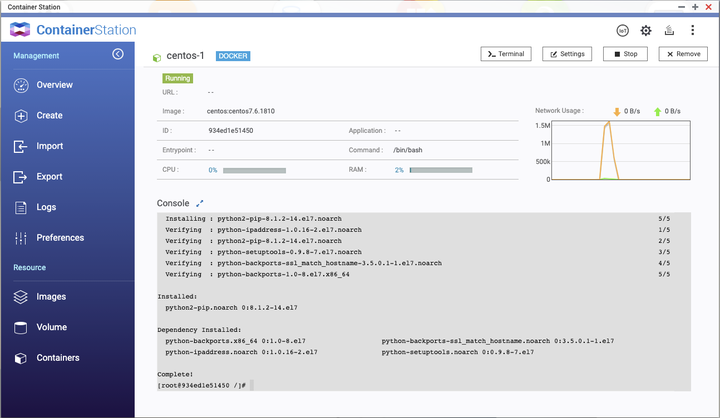Open the three-dot more menu
This screenshot has height=418, width=720.
pos(692,30)
